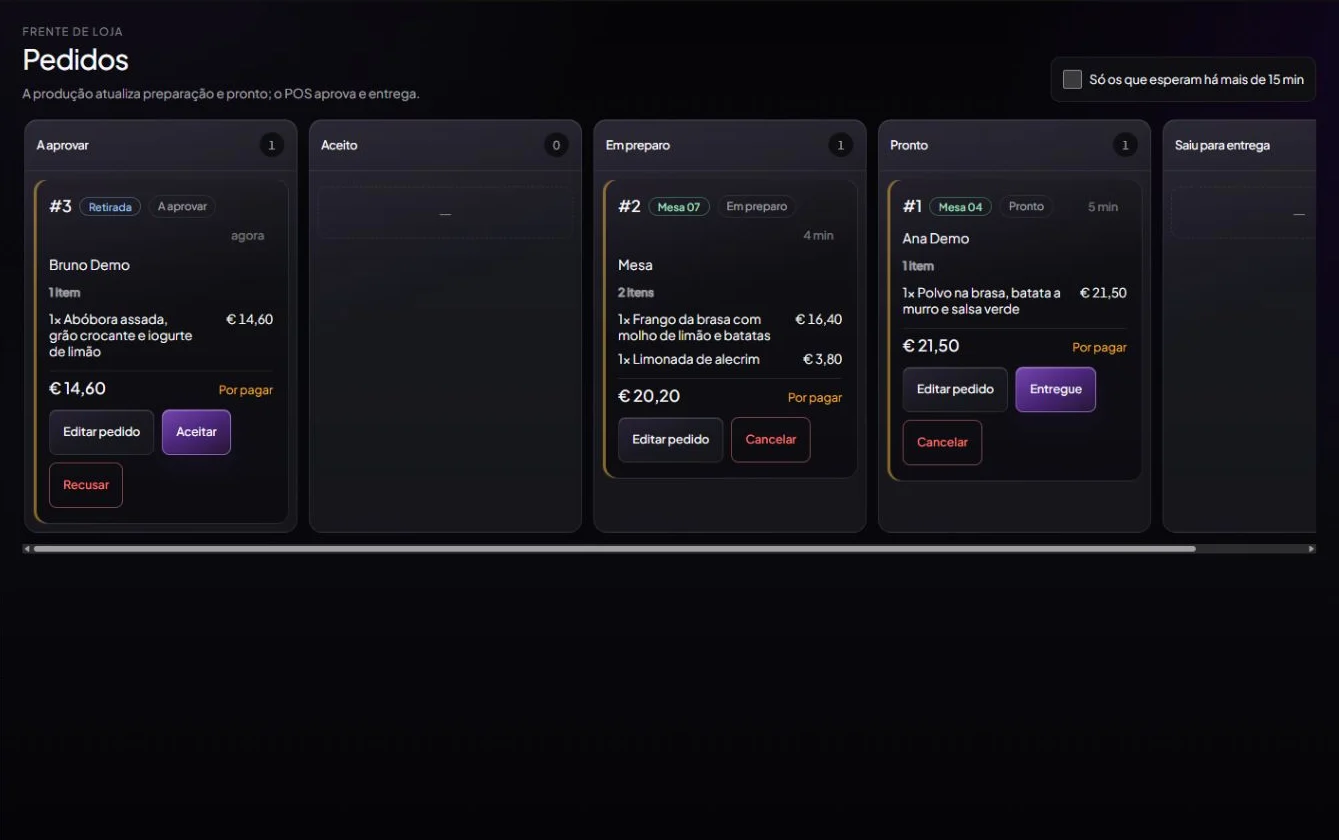
Task: Mark order #1 as Entregue
Action: pos(1056,389)
